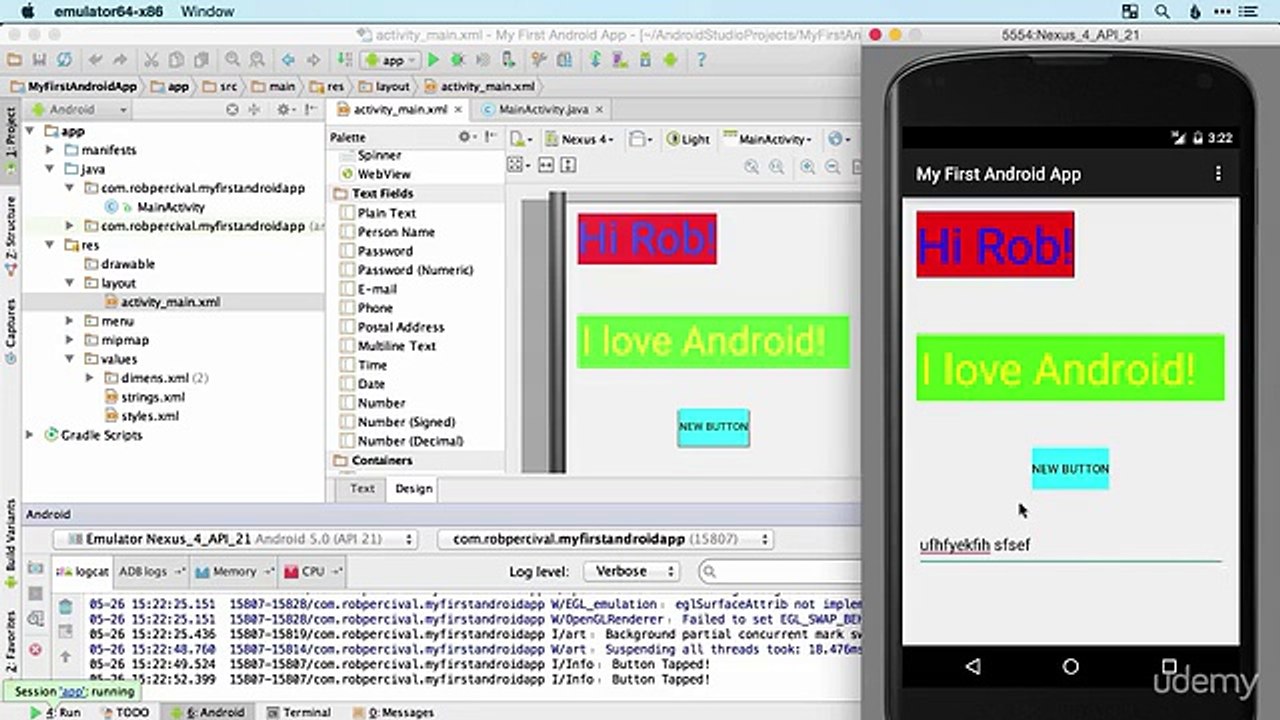
Task: Clear logcat with the trash icon
Action: point(65,606)
